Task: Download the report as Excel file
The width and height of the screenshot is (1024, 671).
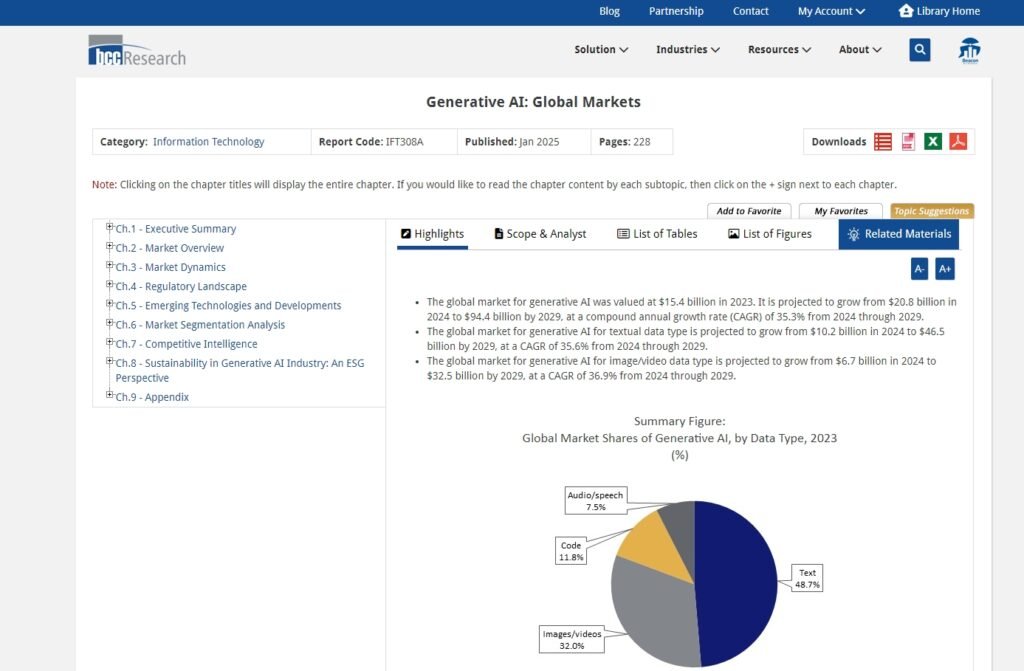Action: pyautogui.click(x=932, y=142)
